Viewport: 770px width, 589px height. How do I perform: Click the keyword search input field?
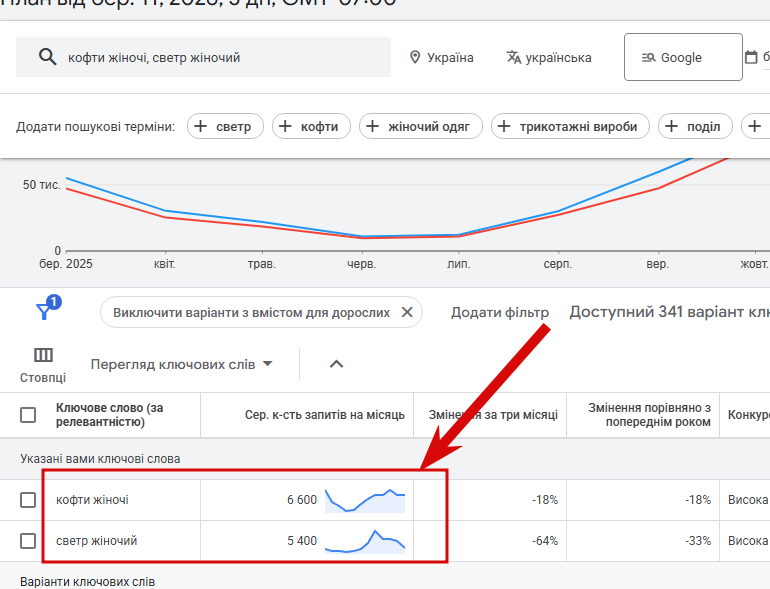(203, 57)
